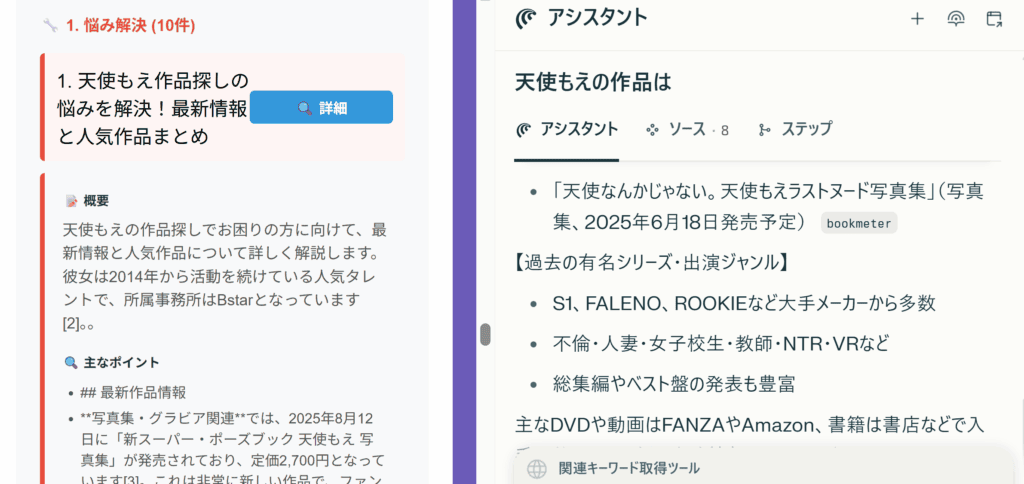Switch to the ソース 8 tab
The height and width of the screenshot is (484, 1024).
point(687,130)
